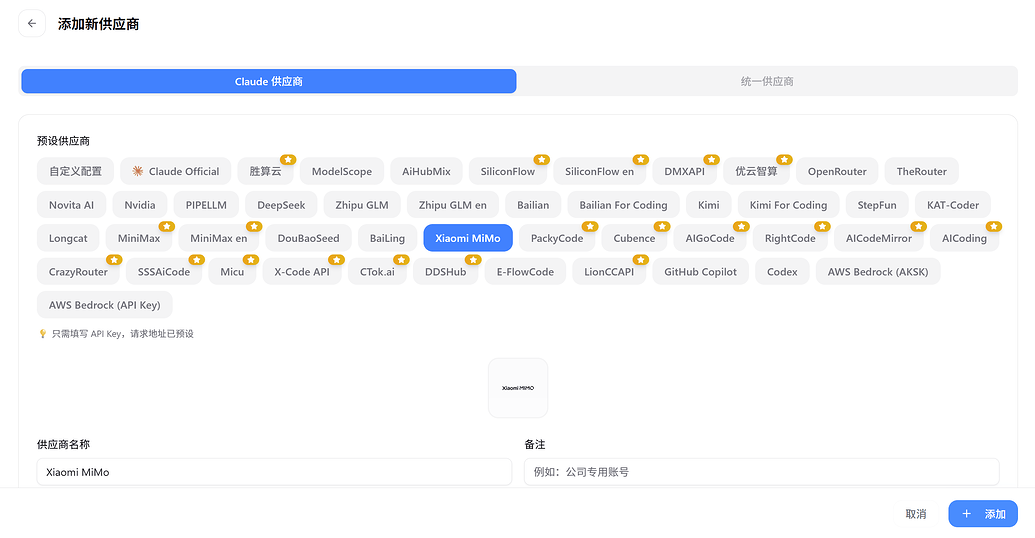
Task: Switch to Claude 供应商 tab
Action: [269, 81]
